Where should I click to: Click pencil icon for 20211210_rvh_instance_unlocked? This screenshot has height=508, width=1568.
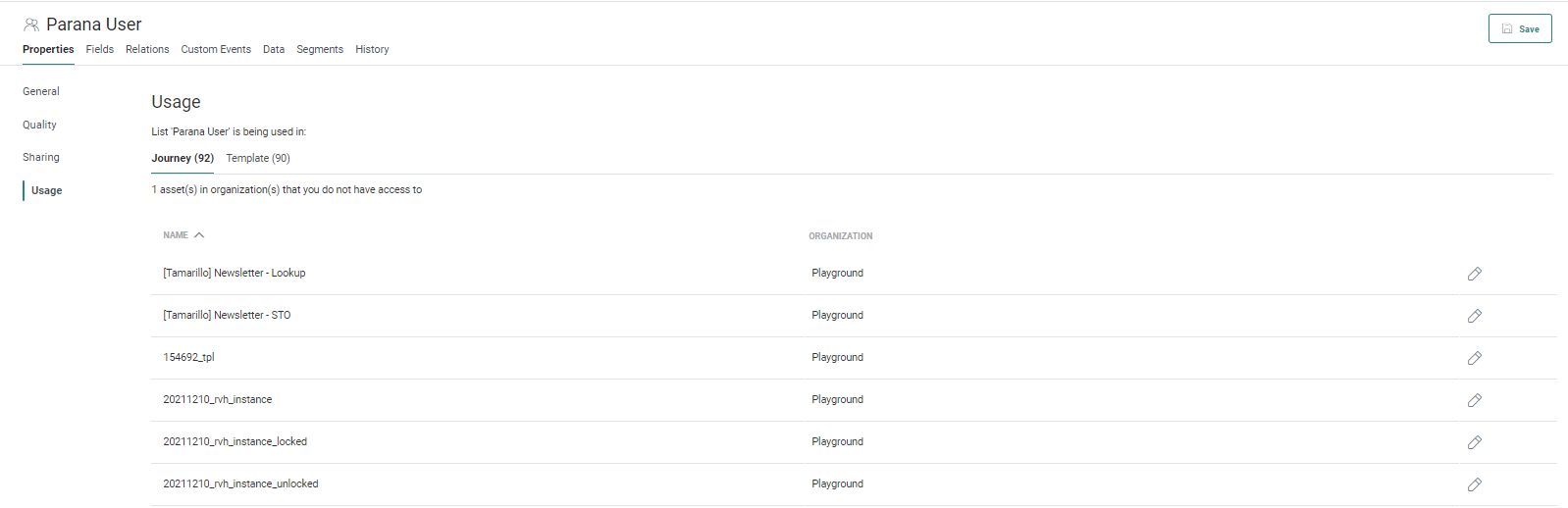tap(1474, 484)
